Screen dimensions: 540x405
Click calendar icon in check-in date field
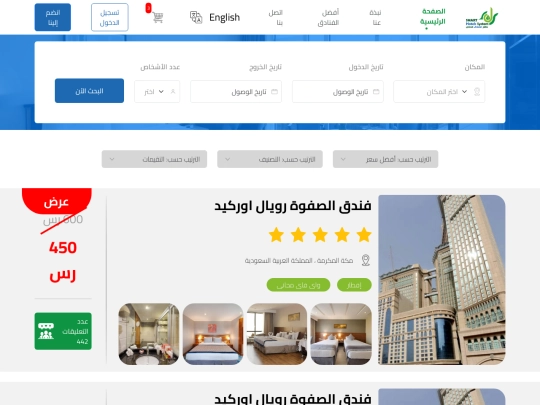[376, 92]
